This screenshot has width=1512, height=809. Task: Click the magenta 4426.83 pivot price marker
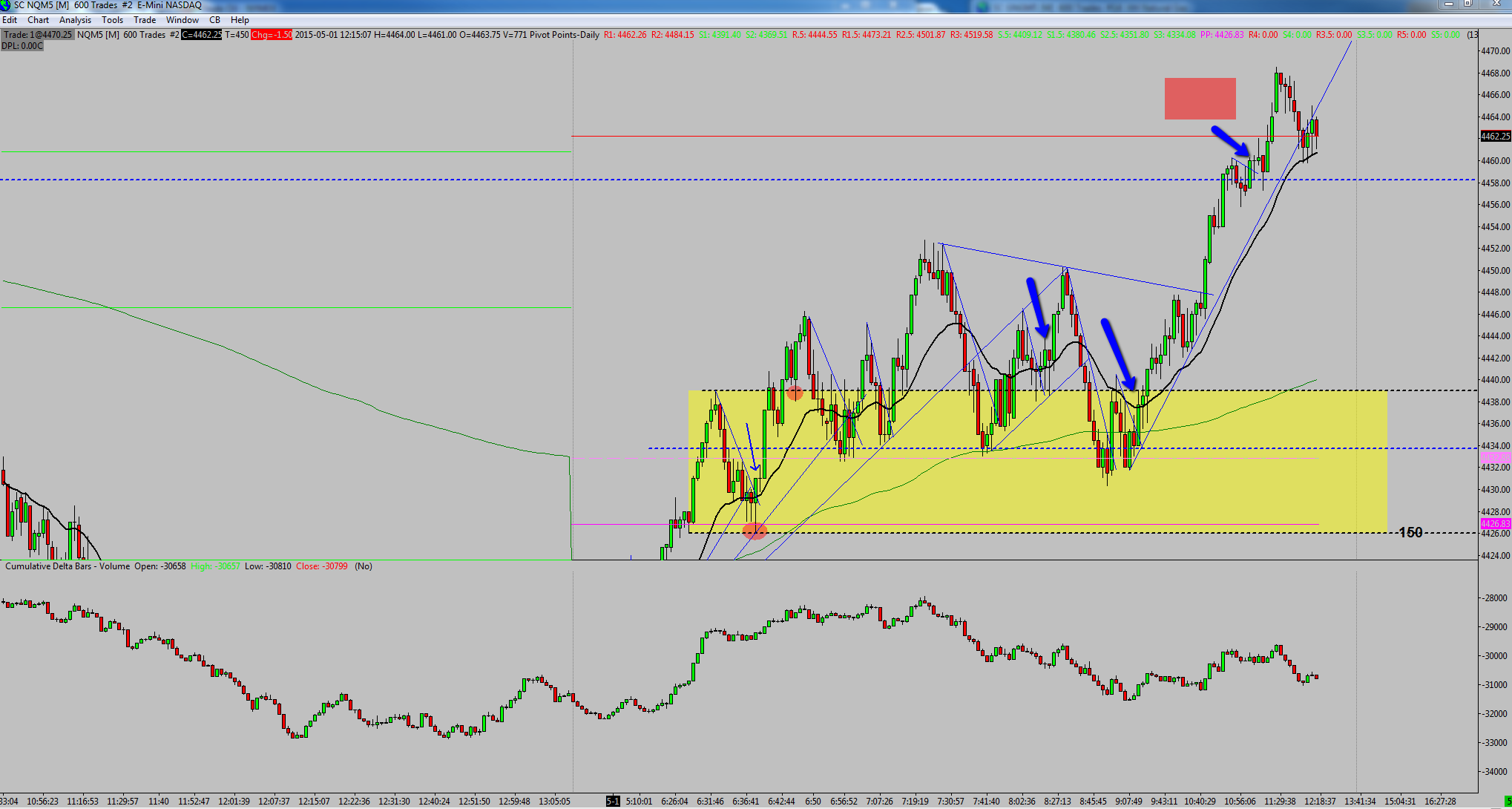tap(1495, 524)
